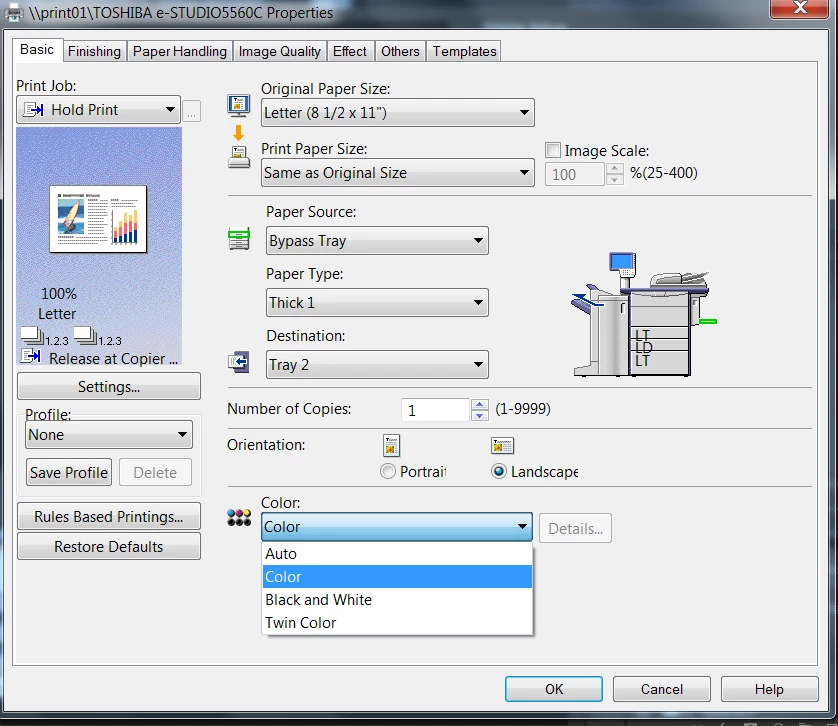Open the Destination Tray 2 dropdown

(x=377, y=365)
